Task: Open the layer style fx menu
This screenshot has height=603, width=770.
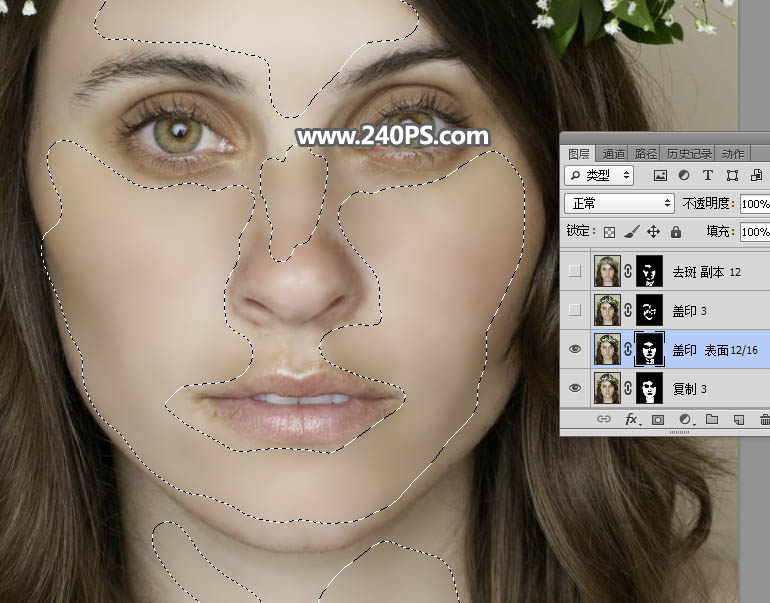Action: pyautogui.click(x=632, y=420)
